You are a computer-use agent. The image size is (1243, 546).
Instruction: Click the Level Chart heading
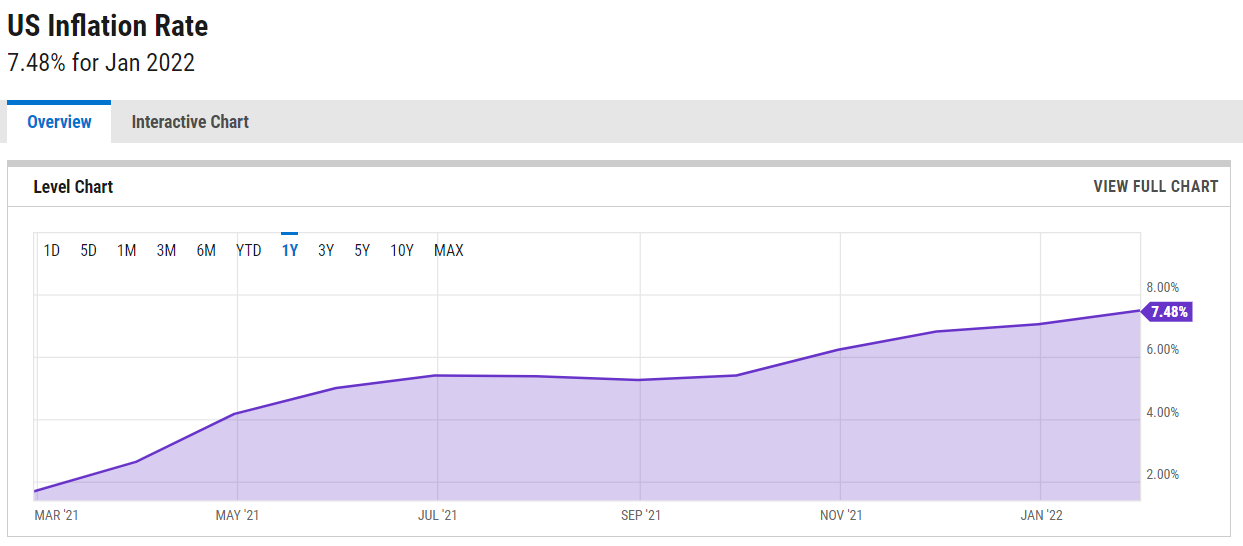pos(73,187)
